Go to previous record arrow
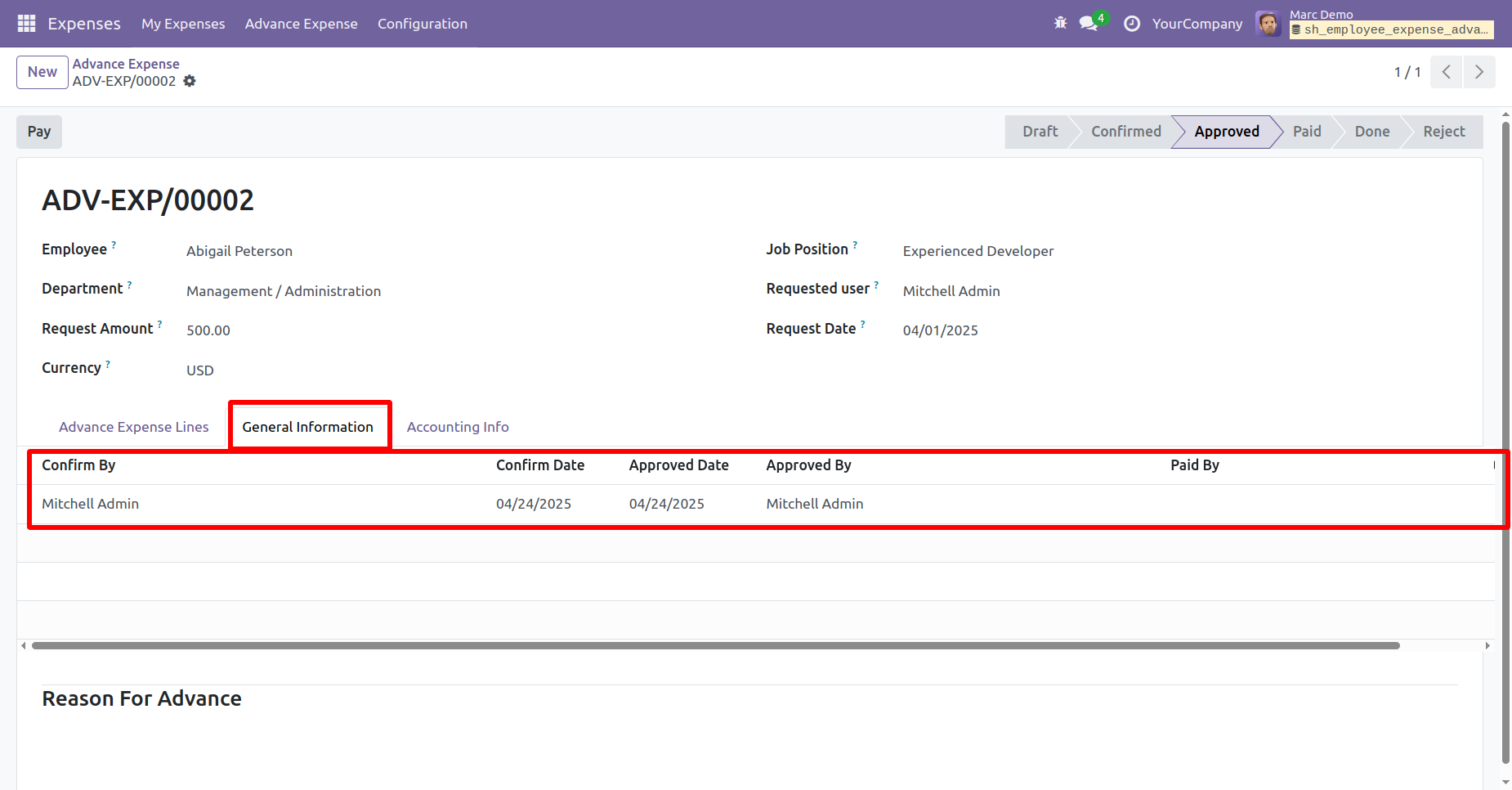Viewport: 1512px width, 790px height. pos(1446,72)
